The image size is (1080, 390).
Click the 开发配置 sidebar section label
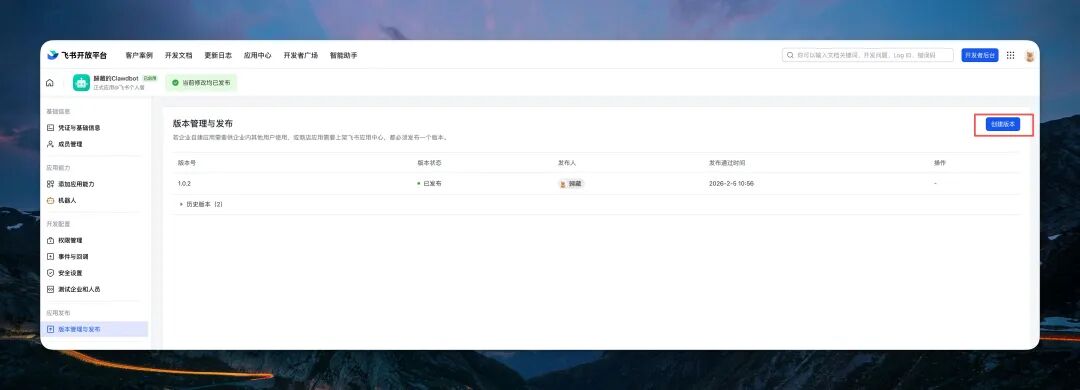(58, 224)
